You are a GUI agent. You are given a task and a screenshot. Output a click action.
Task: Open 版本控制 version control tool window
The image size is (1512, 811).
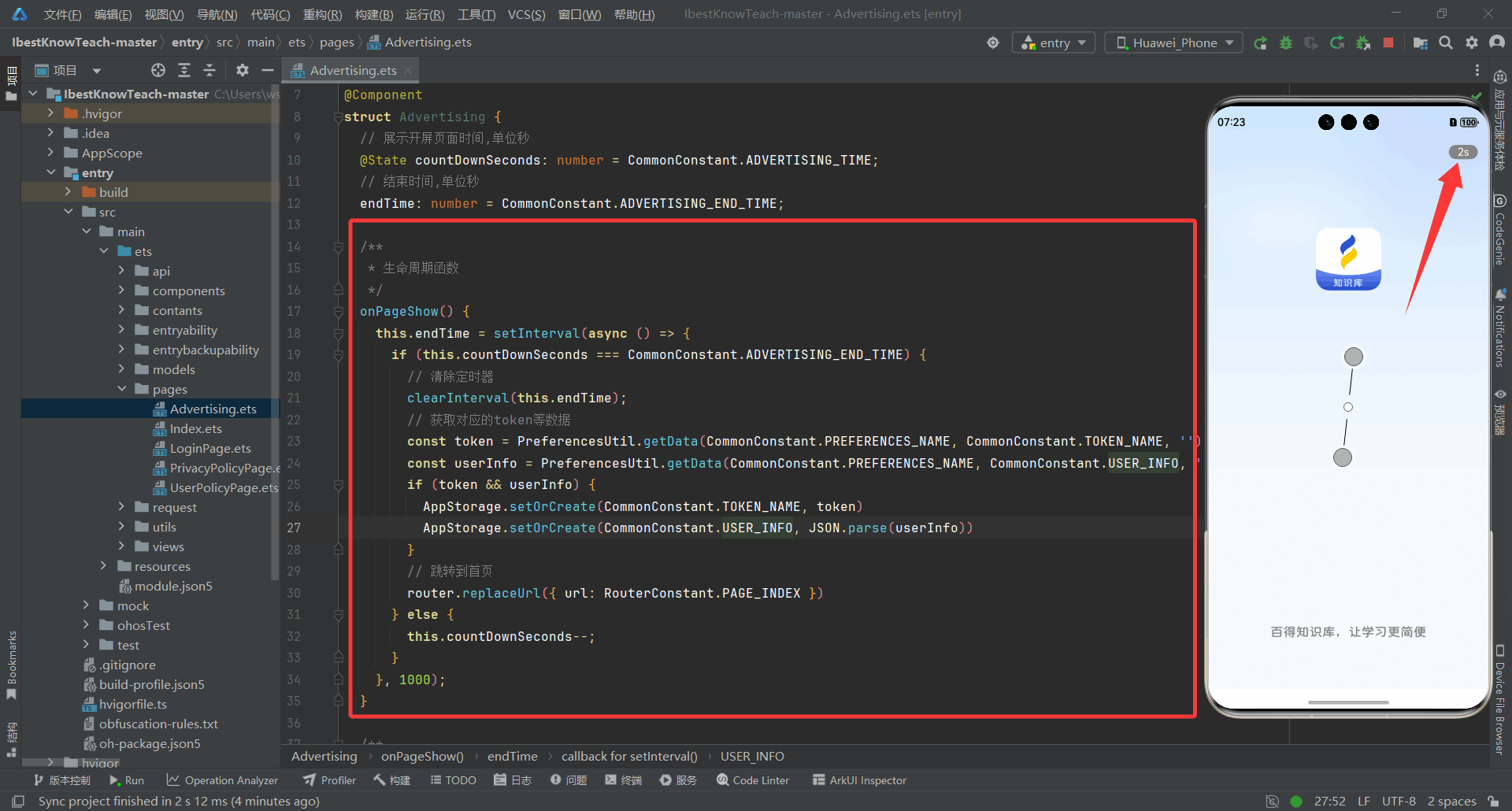pos(61,780)
